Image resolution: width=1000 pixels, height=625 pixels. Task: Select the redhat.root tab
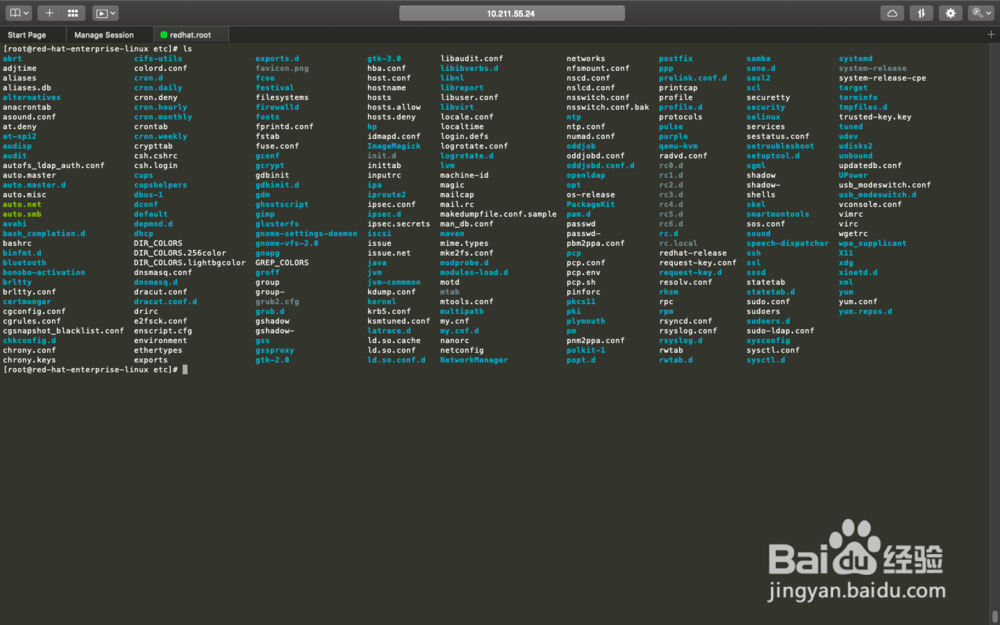point(190,35)
